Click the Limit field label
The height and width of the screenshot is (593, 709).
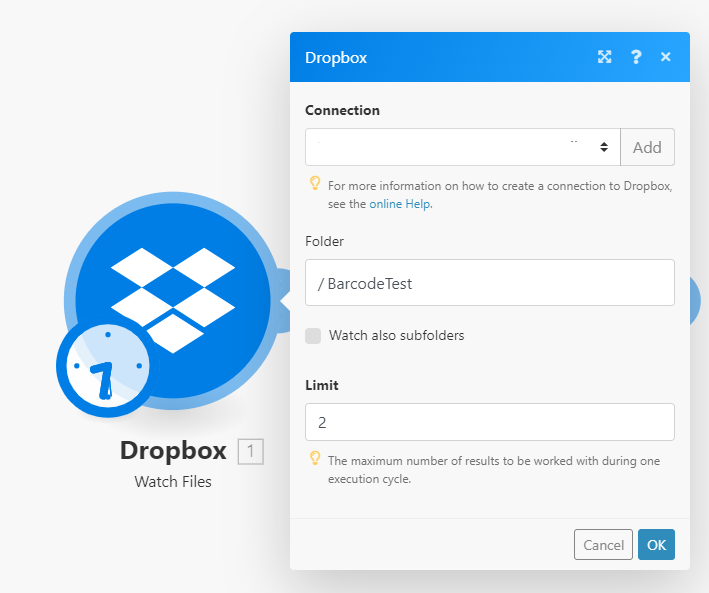[321, 385]
